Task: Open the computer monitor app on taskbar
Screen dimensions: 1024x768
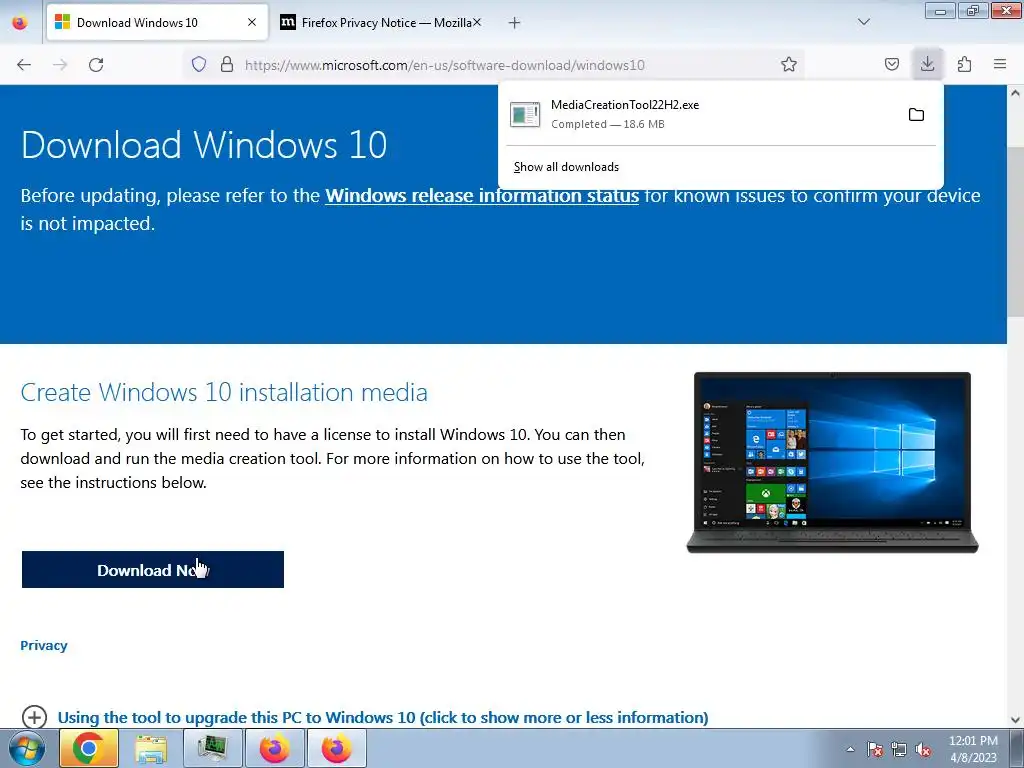Action: [x=213, y=748]
